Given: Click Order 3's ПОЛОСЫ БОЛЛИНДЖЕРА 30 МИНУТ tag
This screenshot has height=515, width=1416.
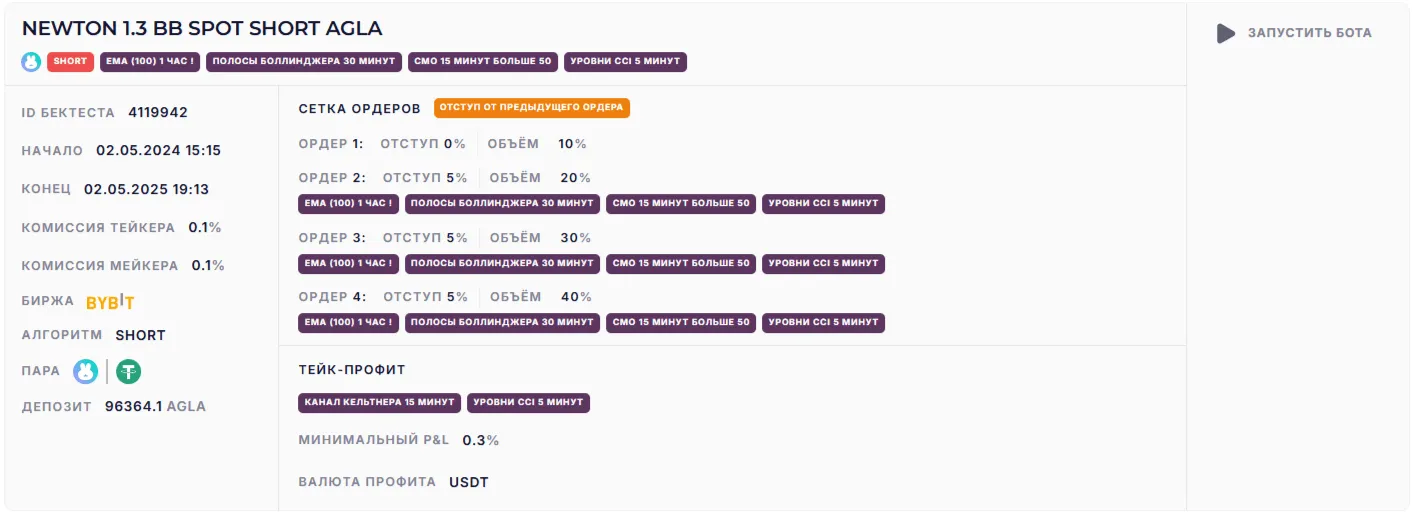Looking at the screenshot, I should (502, 264).
